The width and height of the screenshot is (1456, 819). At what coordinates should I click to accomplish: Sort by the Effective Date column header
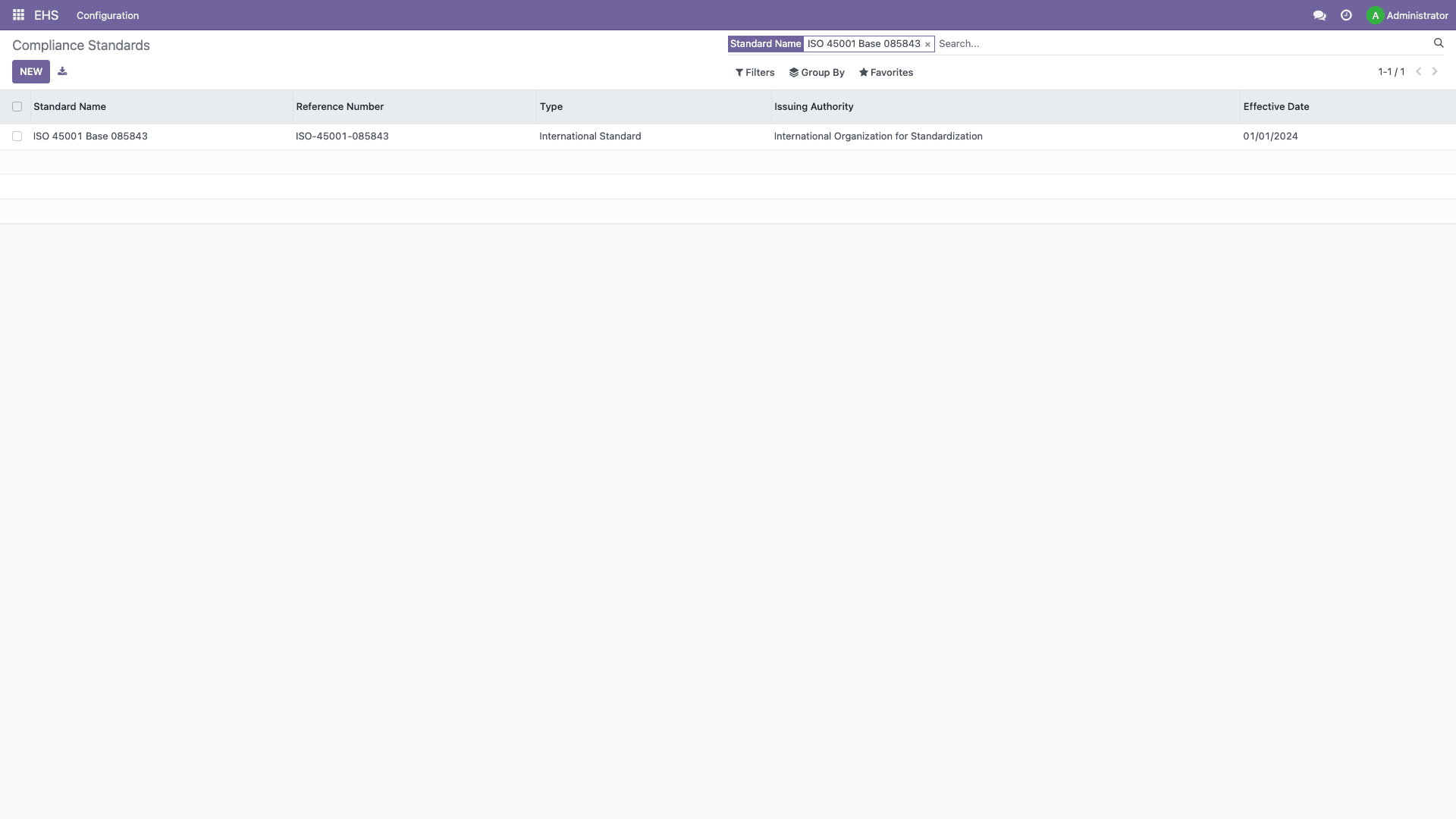(1276, 107)
